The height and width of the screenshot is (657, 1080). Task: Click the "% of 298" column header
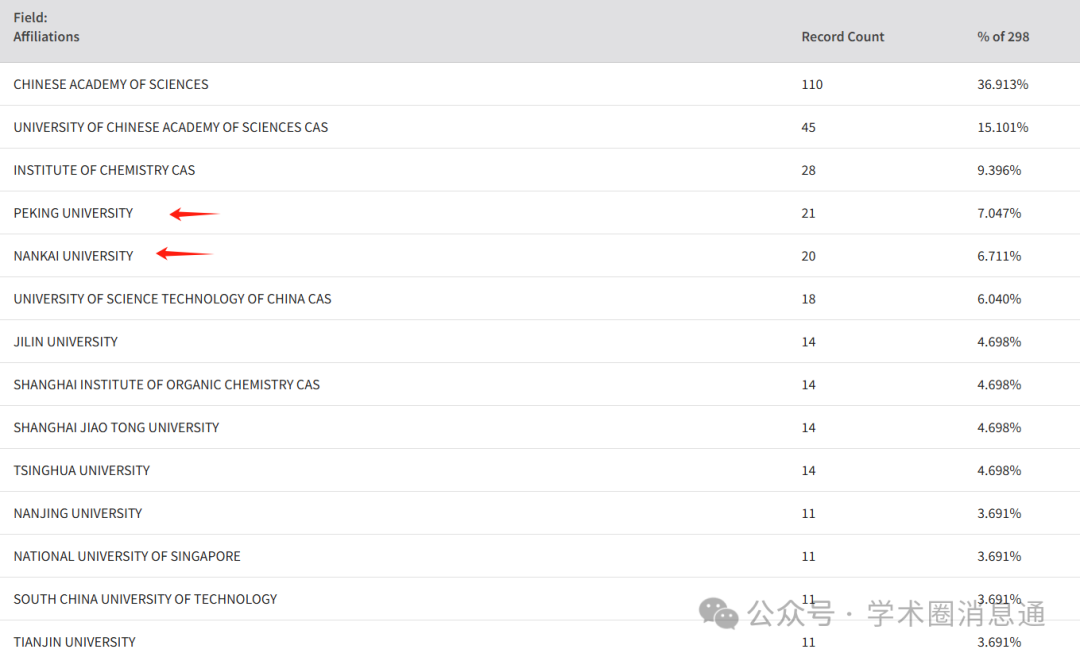click(1002, 37)
